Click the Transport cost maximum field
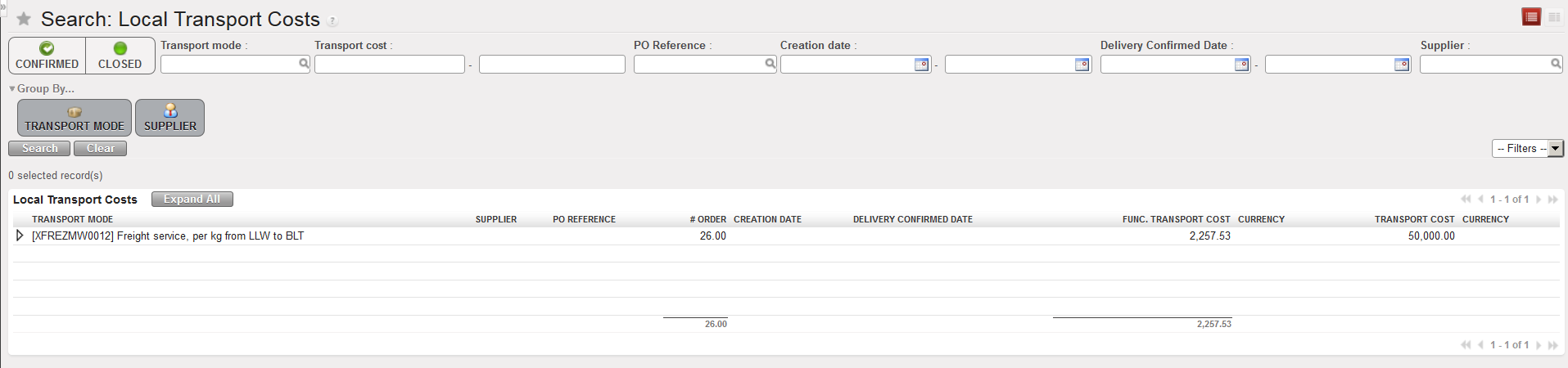Screen dimensions: 1568x368 pos(552,64)
